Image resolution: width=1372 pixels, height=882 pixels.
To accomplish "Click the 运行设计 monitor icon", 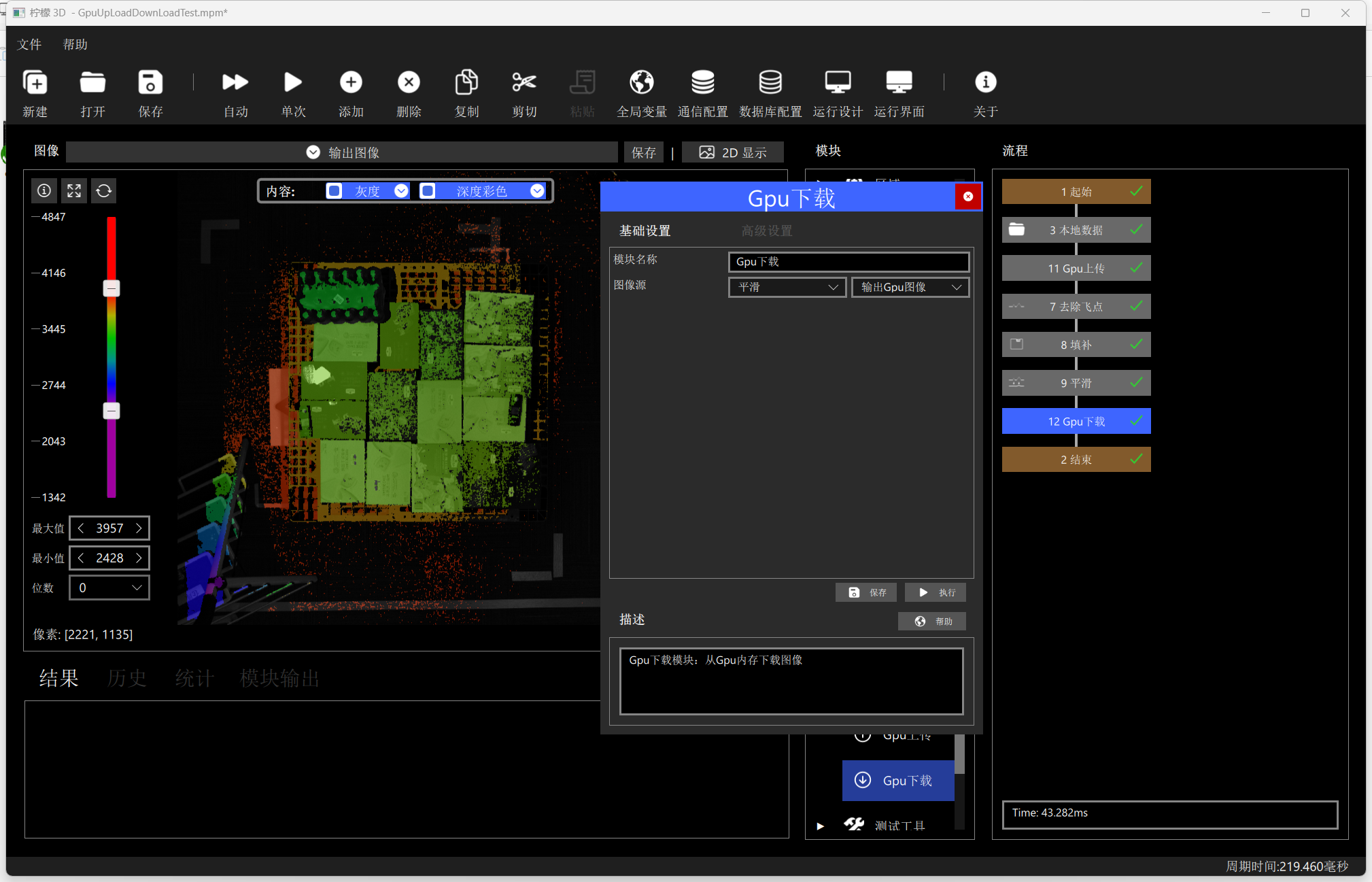I will 838,82.
